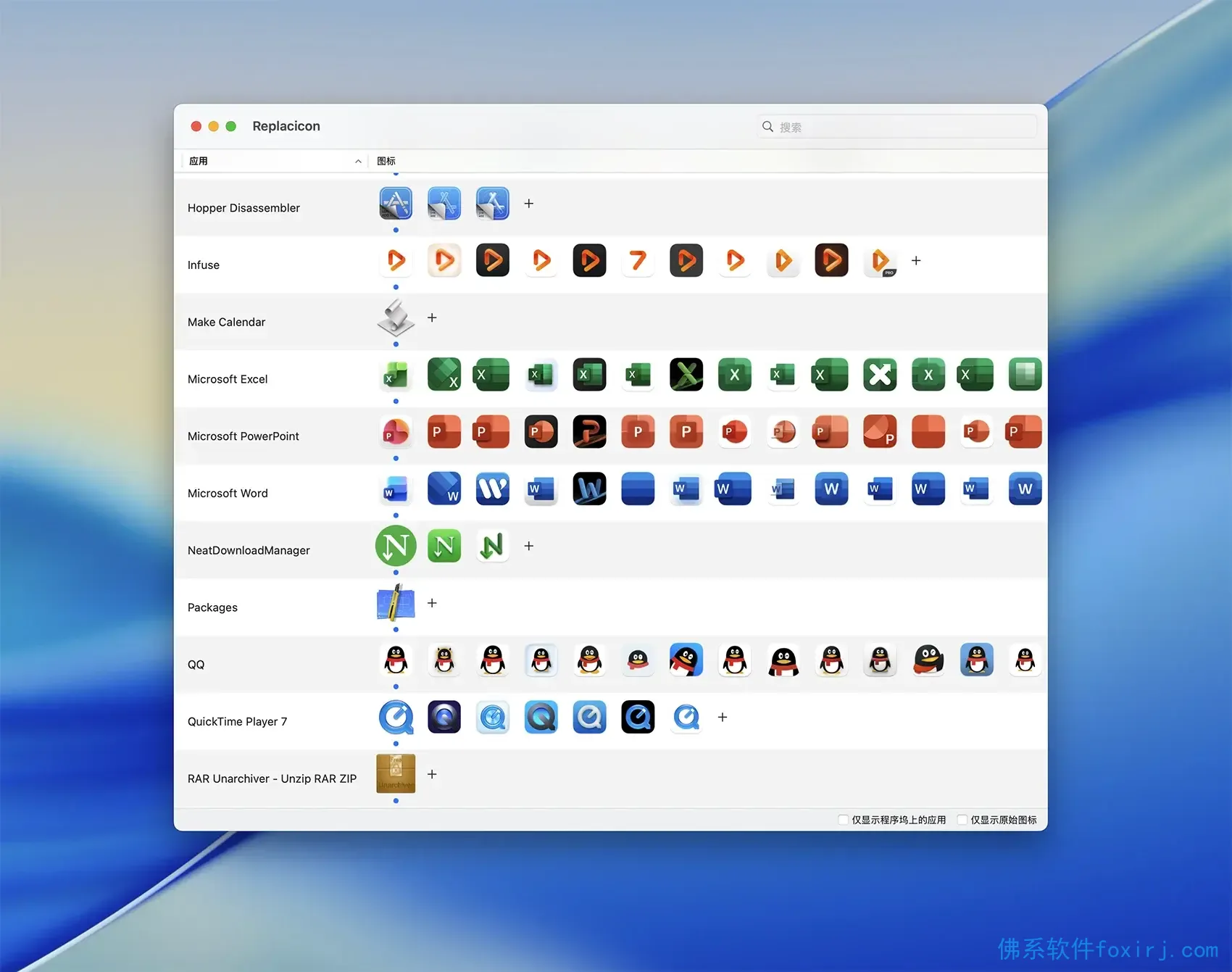Select the Hopper Disassembler app name
The image size is (1232, 972).
tap(244, 208)
